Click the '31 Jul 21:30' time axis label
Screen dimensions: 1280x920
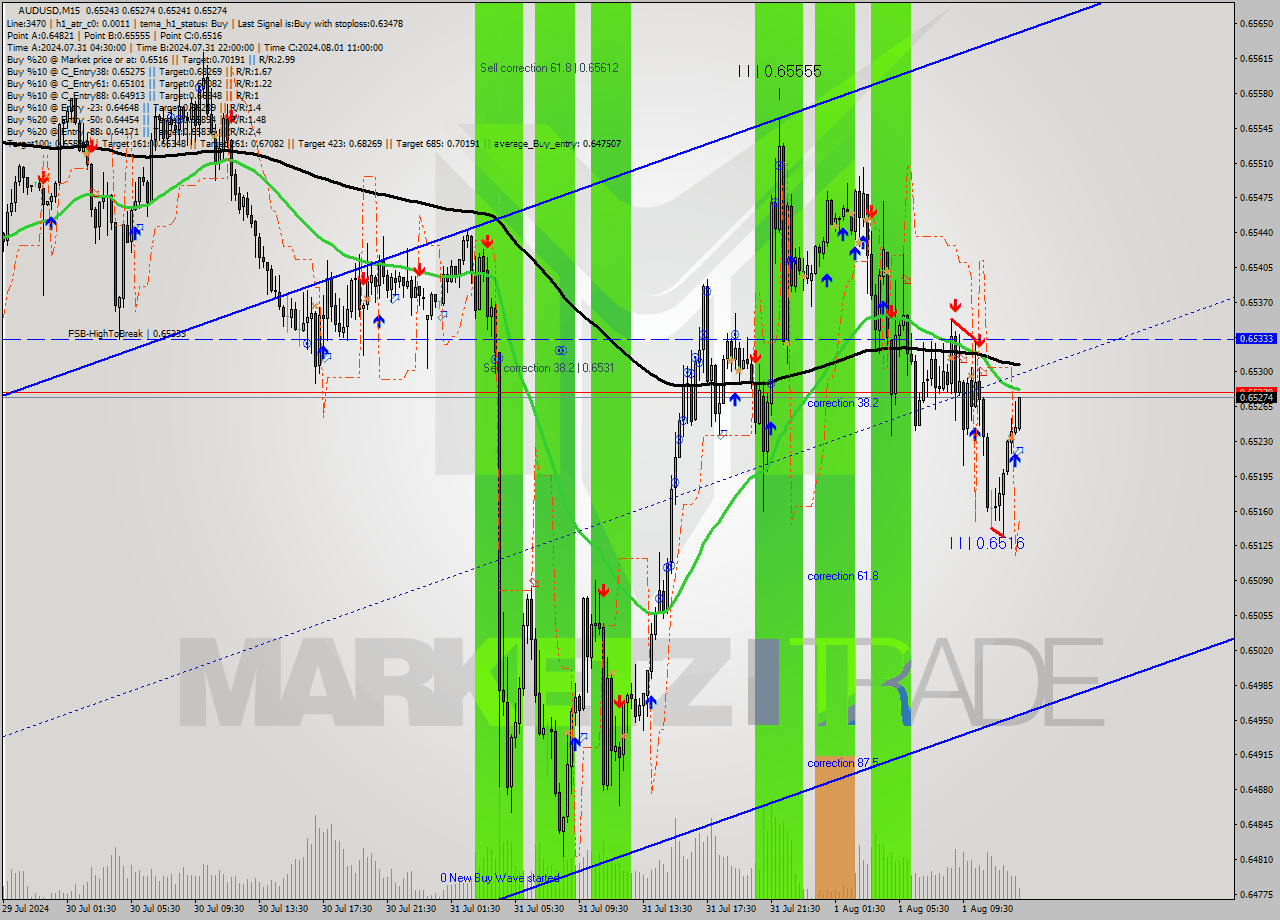click(x=794, y=909)
